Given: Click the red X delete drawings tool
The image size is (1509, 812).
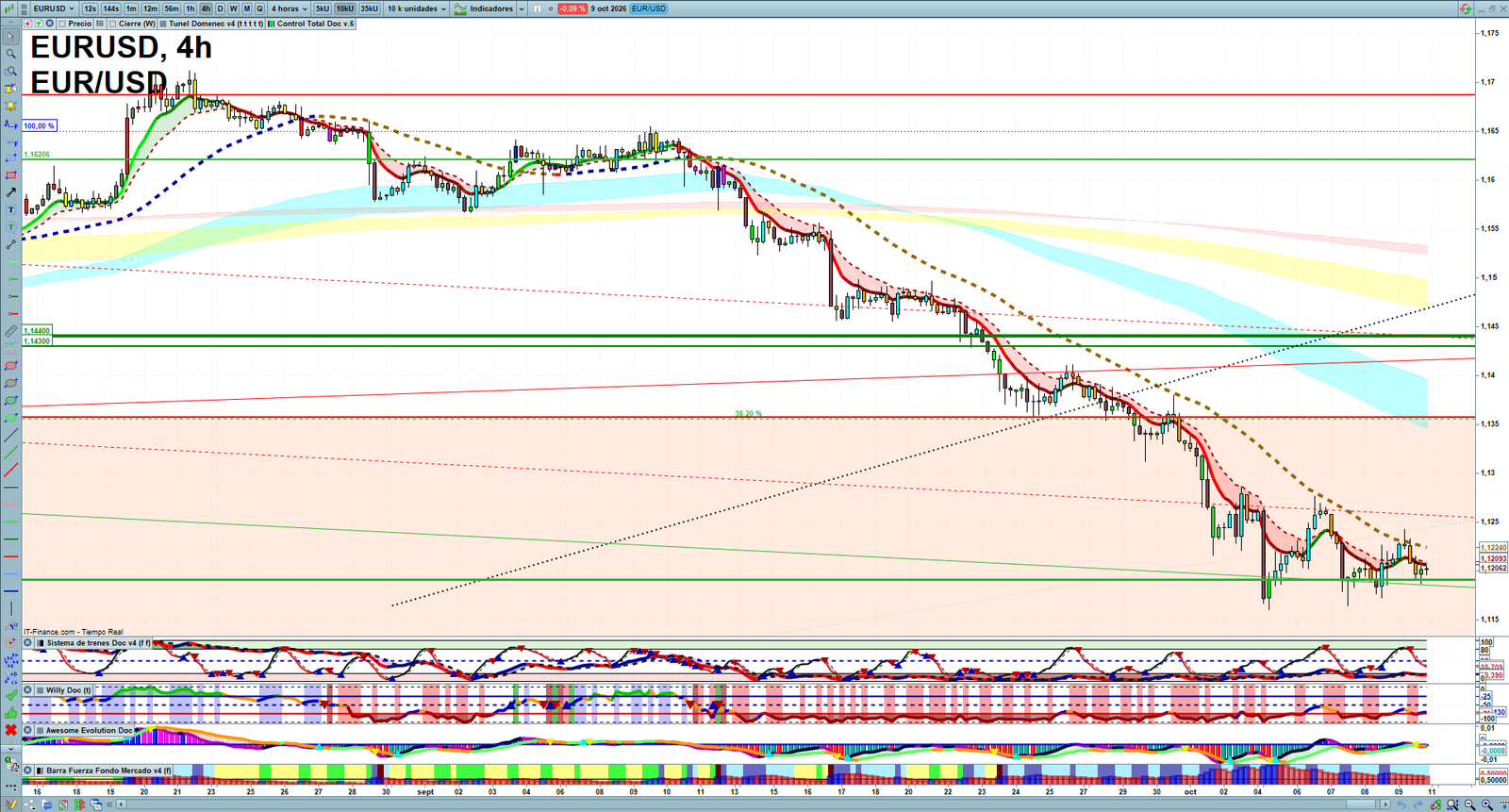Looking at the screenshot, I should click(10, 730).
